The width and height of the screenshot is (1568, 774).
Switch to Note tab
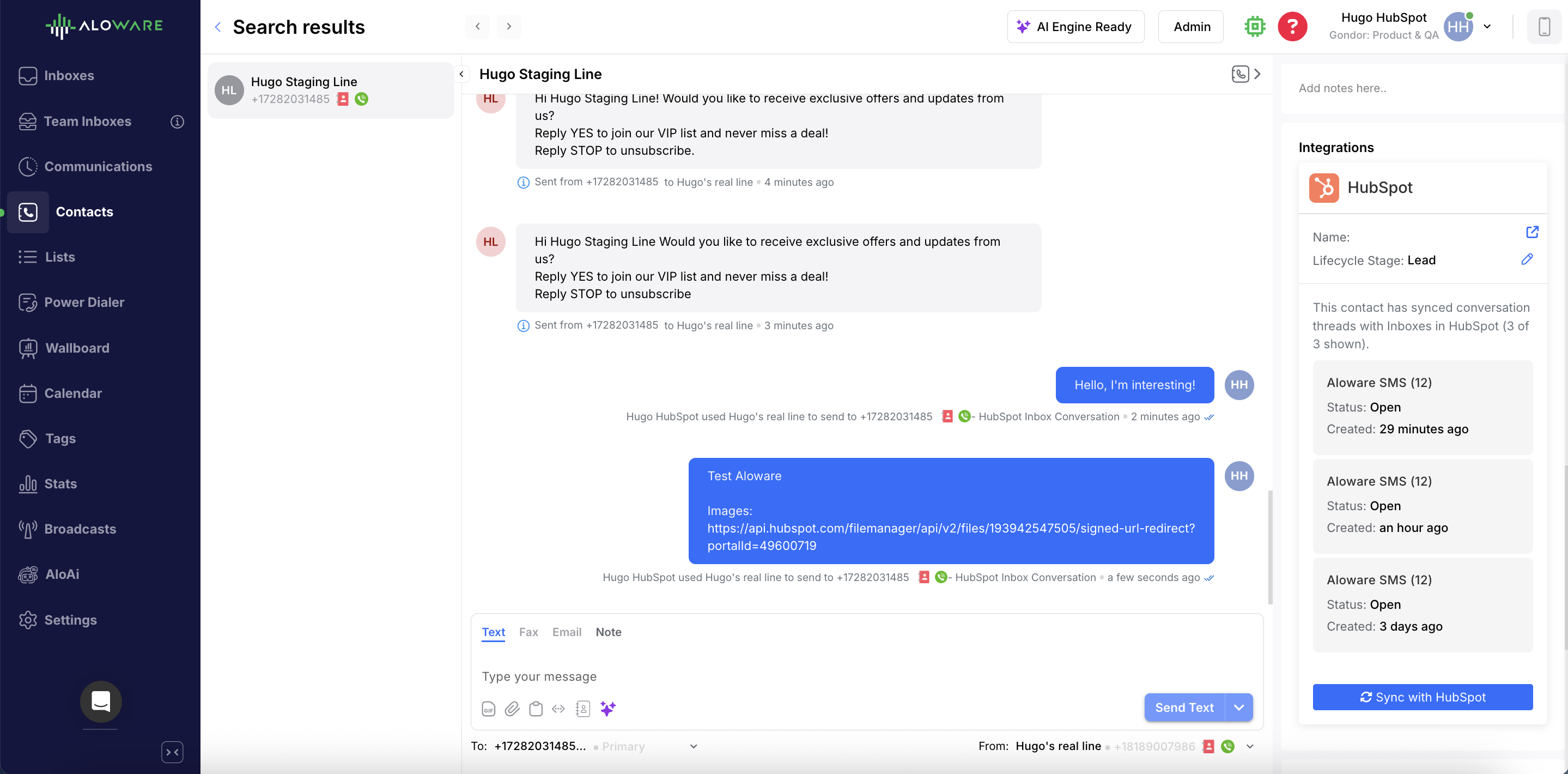pyautogui.click(x=608, y=632)
